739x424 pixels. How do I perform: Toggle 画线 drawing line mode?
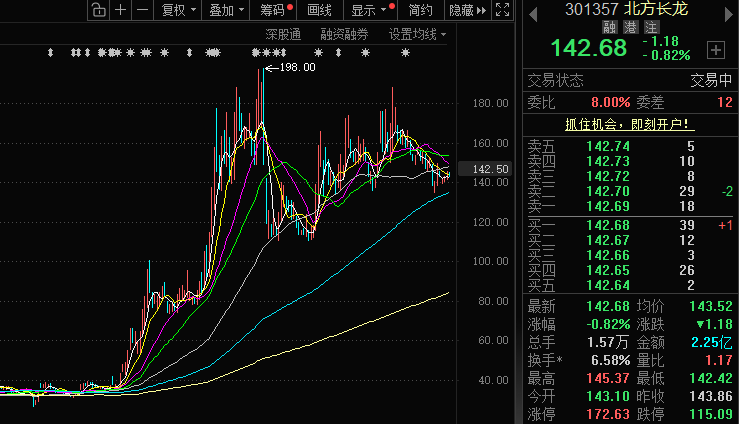[x=319, y=10]
